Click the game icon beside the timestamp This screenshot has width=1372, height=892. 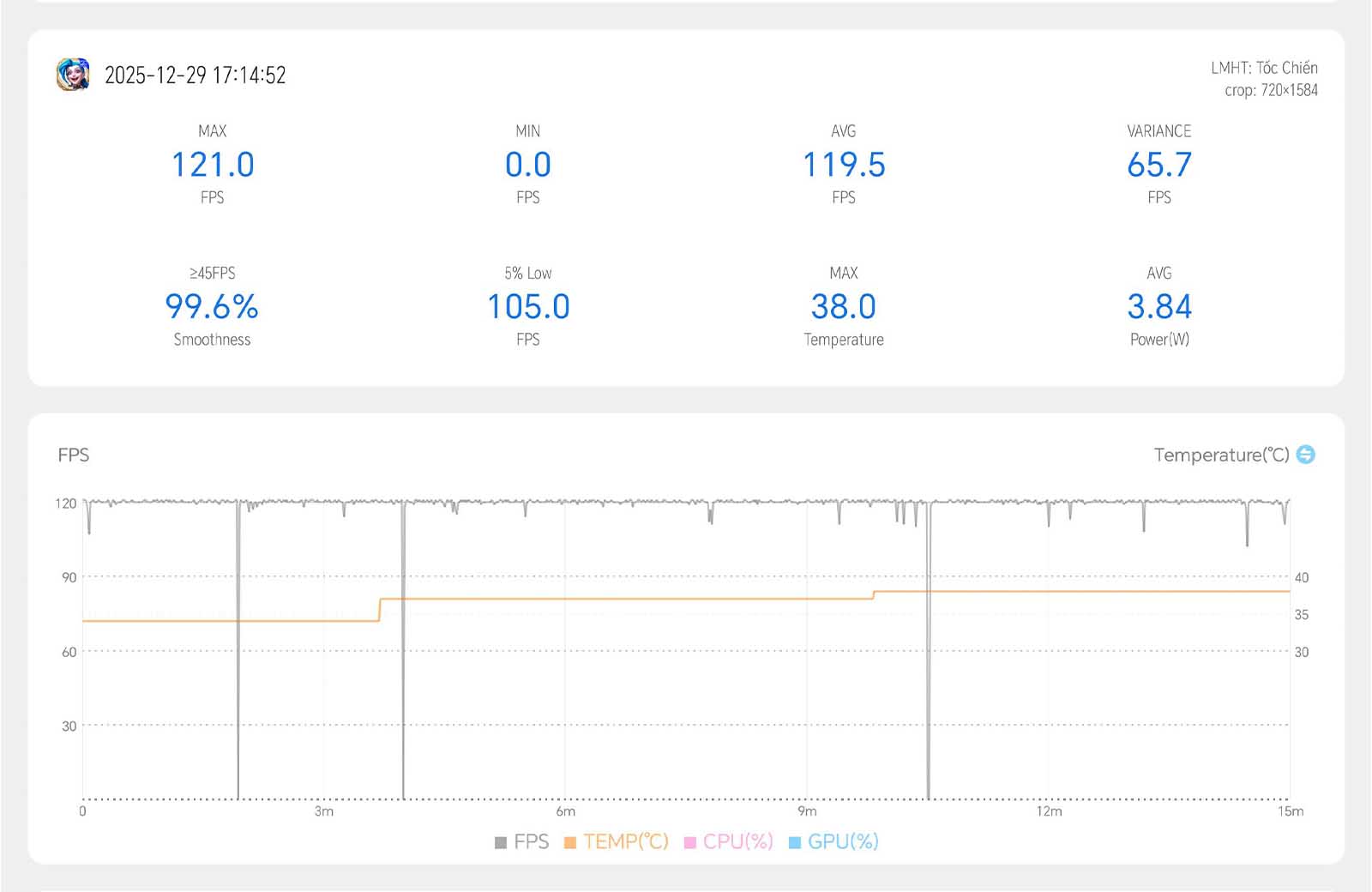coord(73,75)
